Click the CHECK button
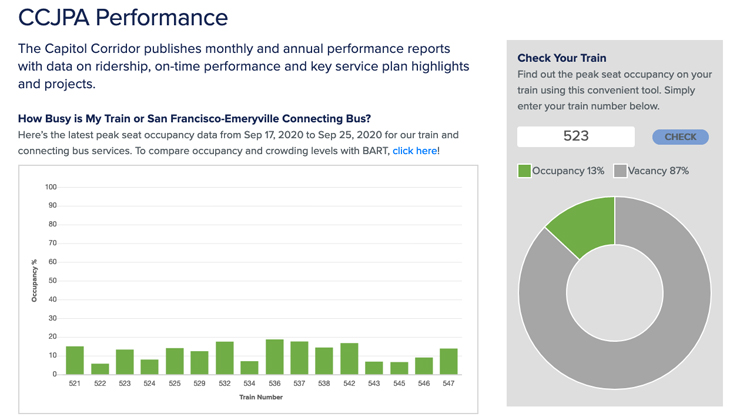The height and width of the screenshot is (420, 740). click(x=680, y=137)
